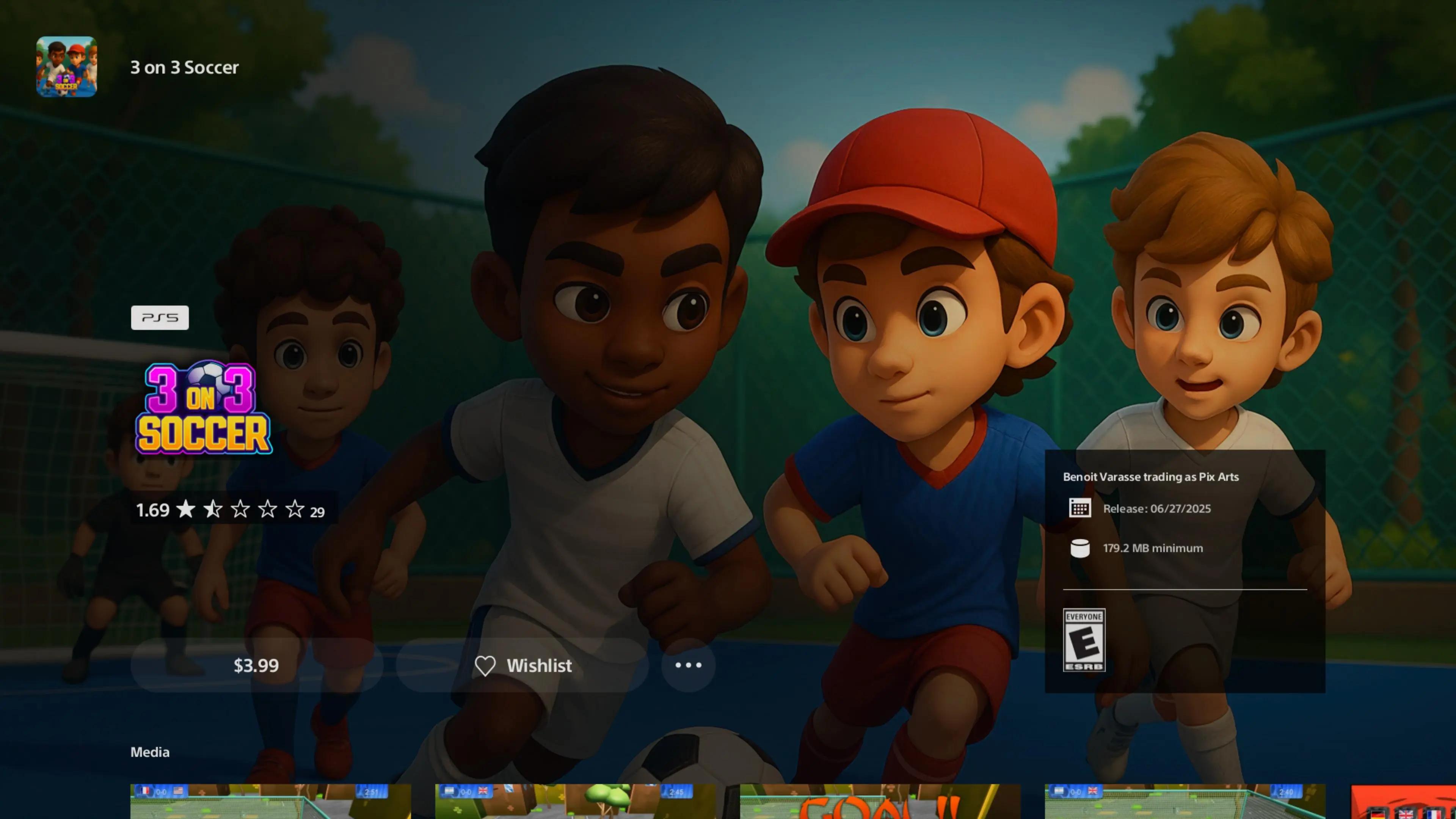Image resolution: width=1456 pixels, height=819 pixels.
Task: Open the fourth media thumbnail showing 2:40
Action: coord(1185,802)
